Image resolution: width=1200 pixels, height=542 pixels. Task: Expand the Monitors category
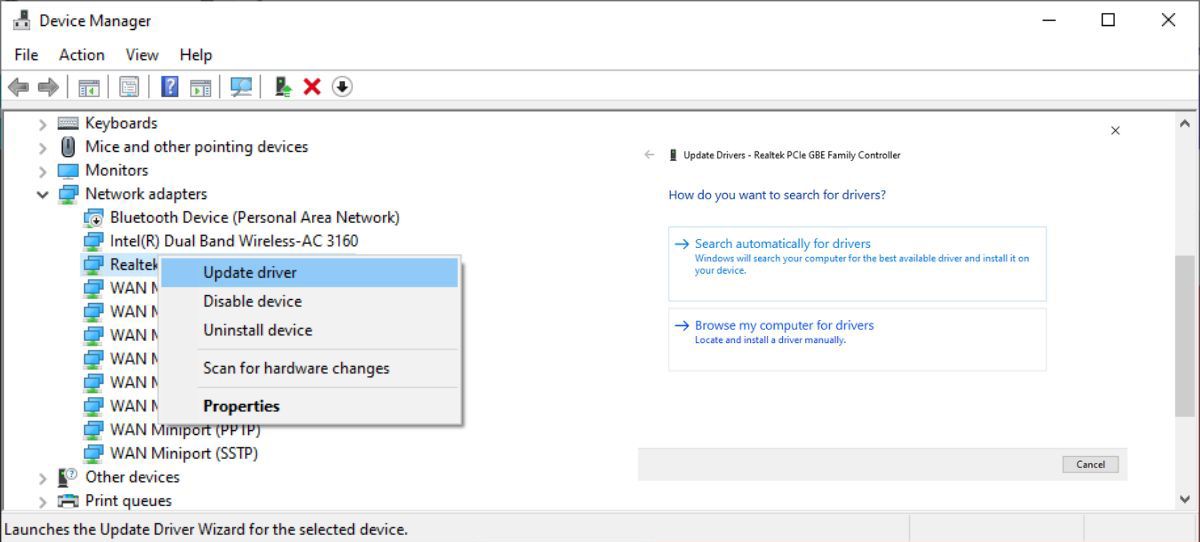point(42,171)
